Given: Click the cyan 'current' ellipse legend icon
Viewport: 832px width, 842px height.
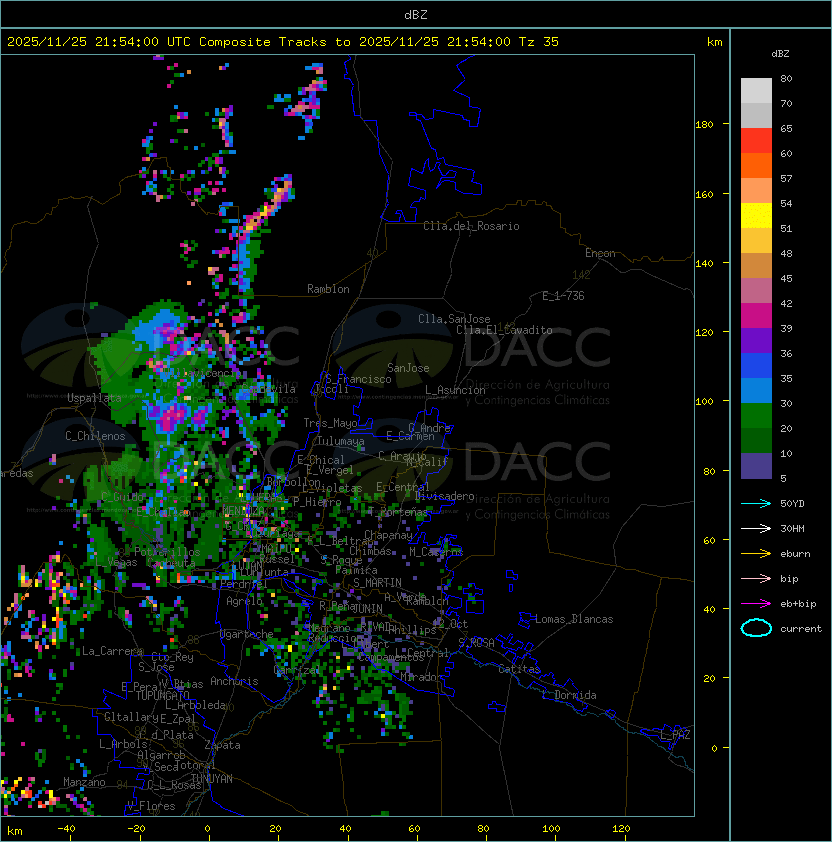Looking at the screenshot, I should 756,628.
